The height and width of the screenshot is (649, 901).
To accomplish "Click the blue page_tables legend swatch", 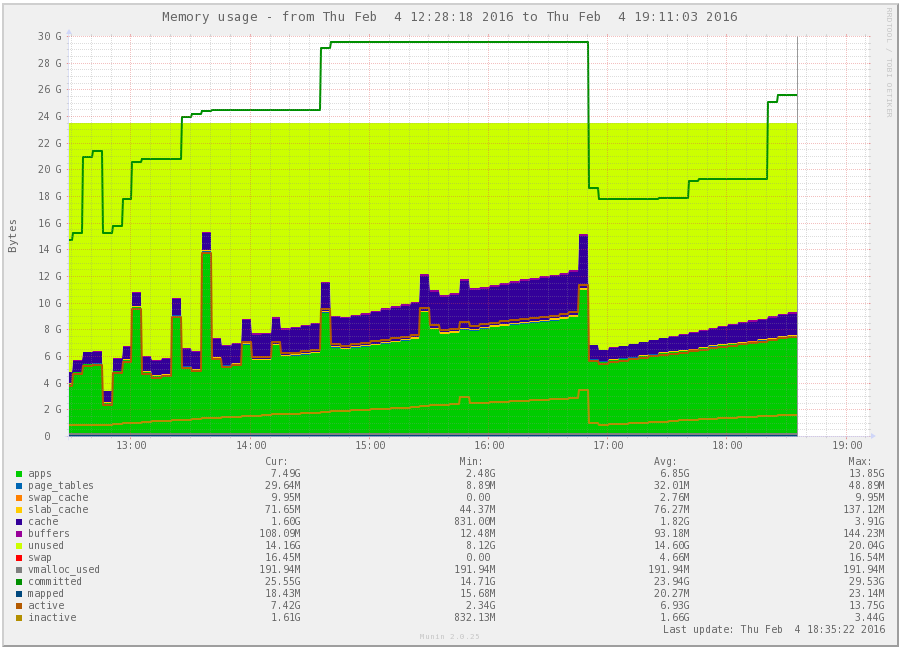I will 19,486.
